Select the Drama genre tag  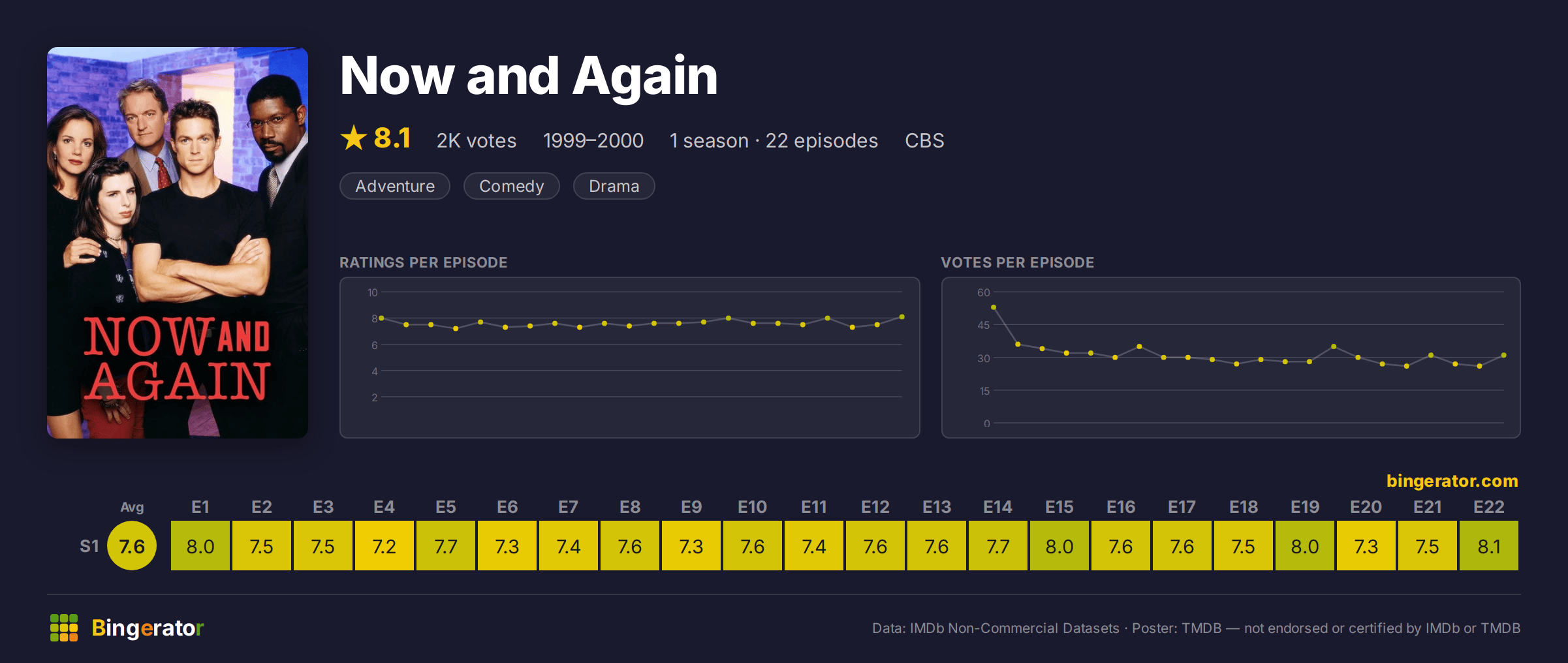coord(614,186)
